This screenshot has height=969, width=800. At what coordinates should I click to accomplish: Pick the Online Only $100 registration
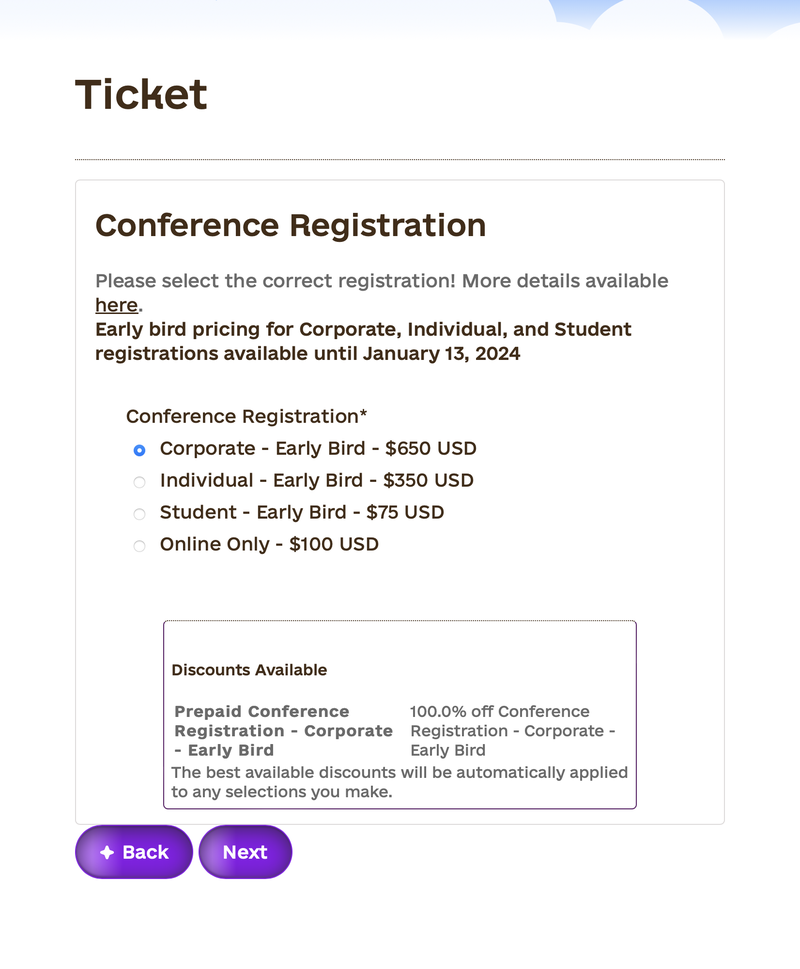click(x=269, y=545)
